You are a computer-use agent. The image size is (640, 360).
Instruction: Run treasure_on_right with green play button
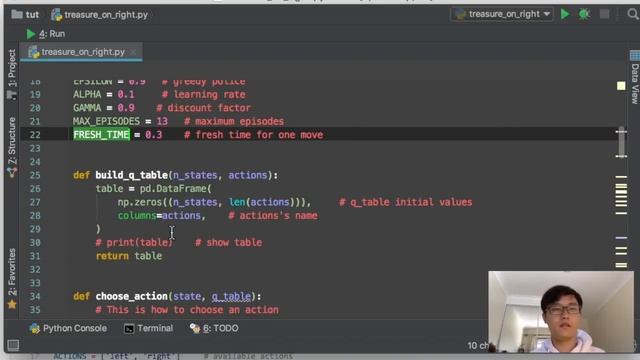tap(565, 14)
